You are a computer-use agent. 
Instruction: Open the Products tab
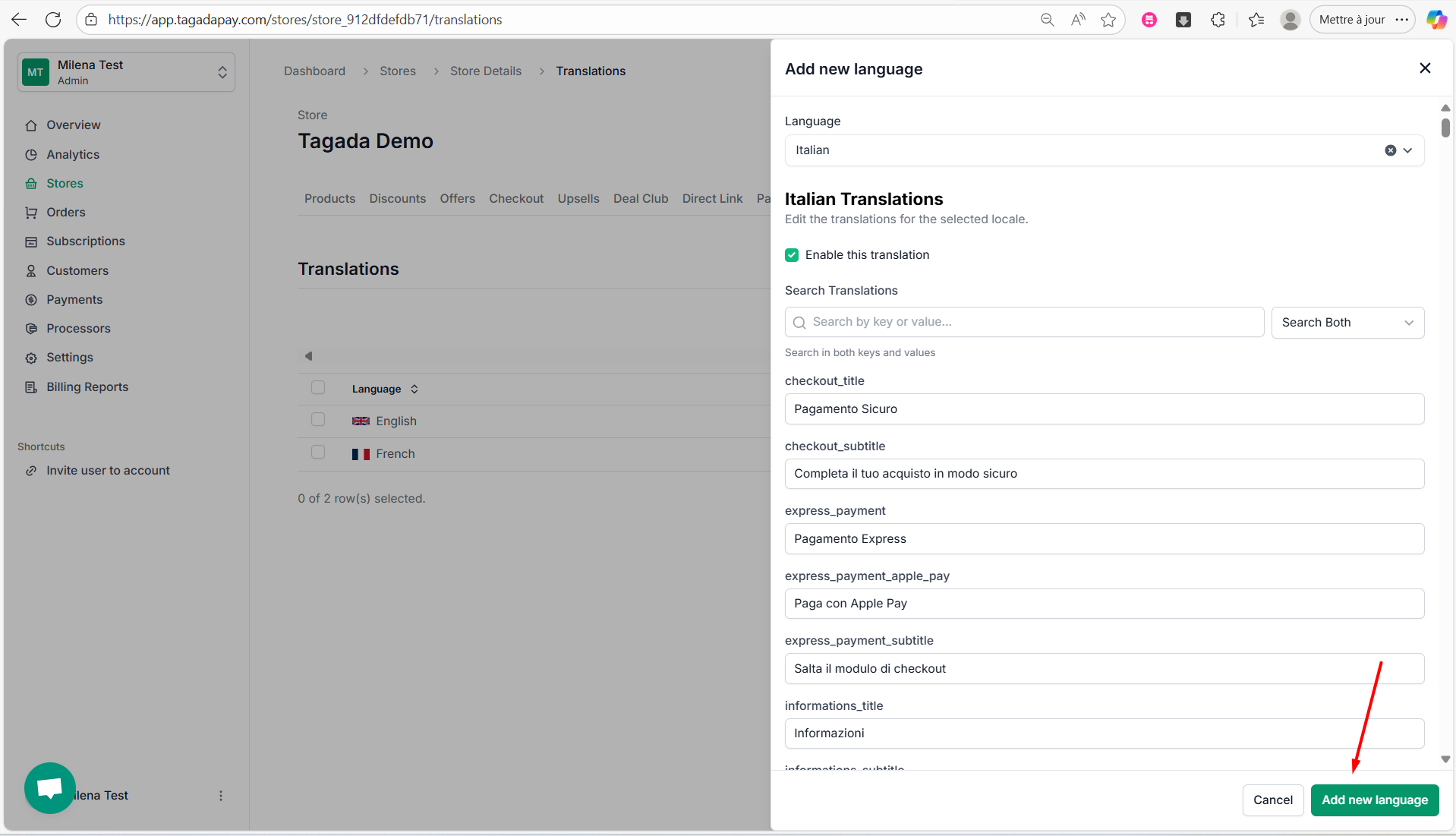329,199
